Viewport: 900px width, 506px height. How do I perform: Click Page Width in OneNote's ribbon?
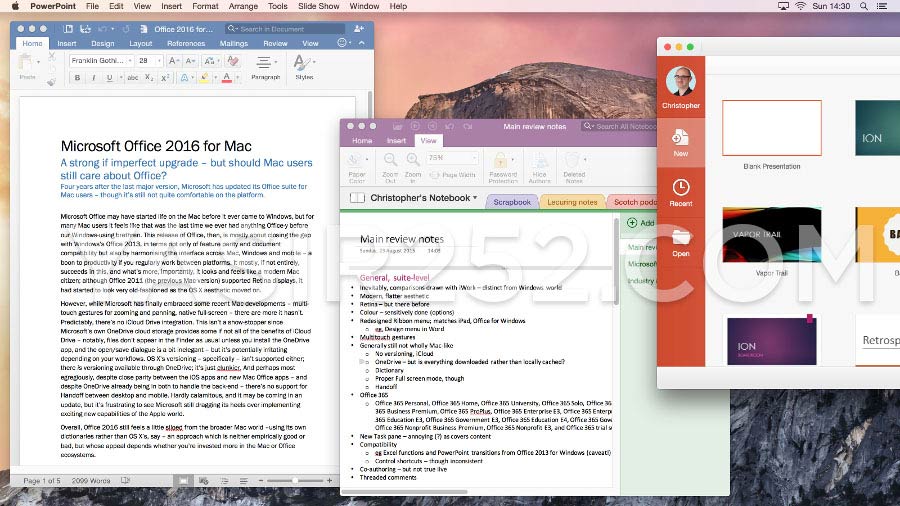(x=453, y=174)
